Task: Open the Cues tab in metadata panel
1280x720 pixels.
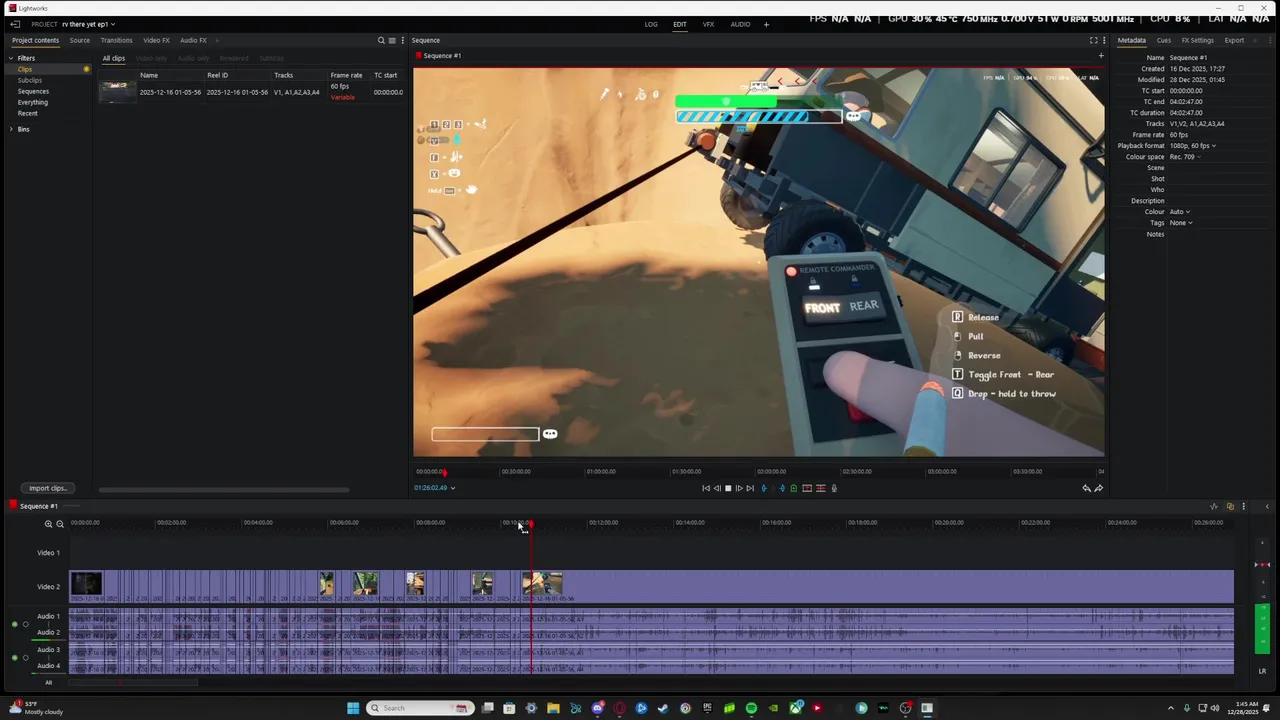Action: (x=1164, y=41)
